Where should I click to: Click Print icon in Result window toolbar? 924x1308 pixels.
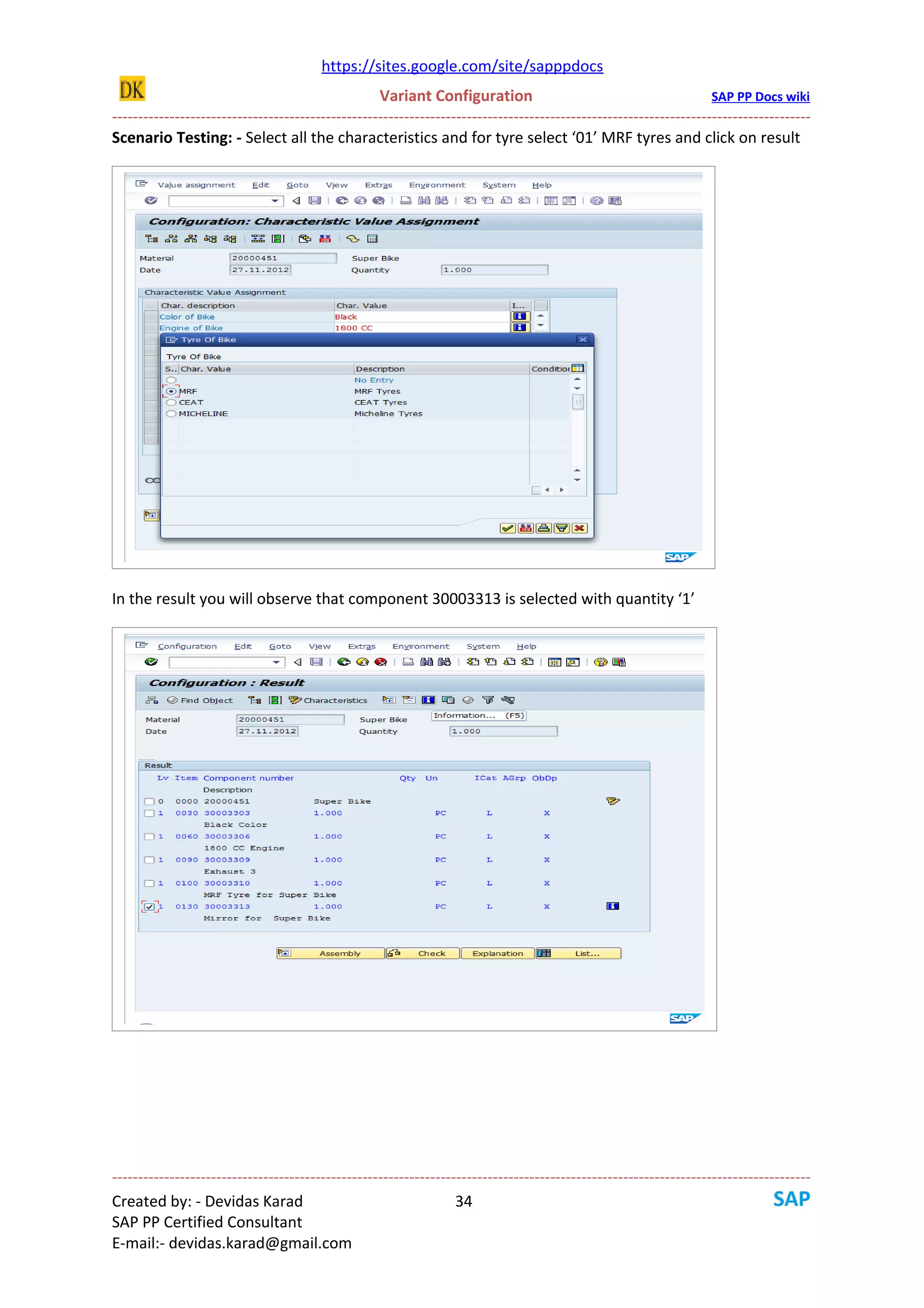point(408,662)
